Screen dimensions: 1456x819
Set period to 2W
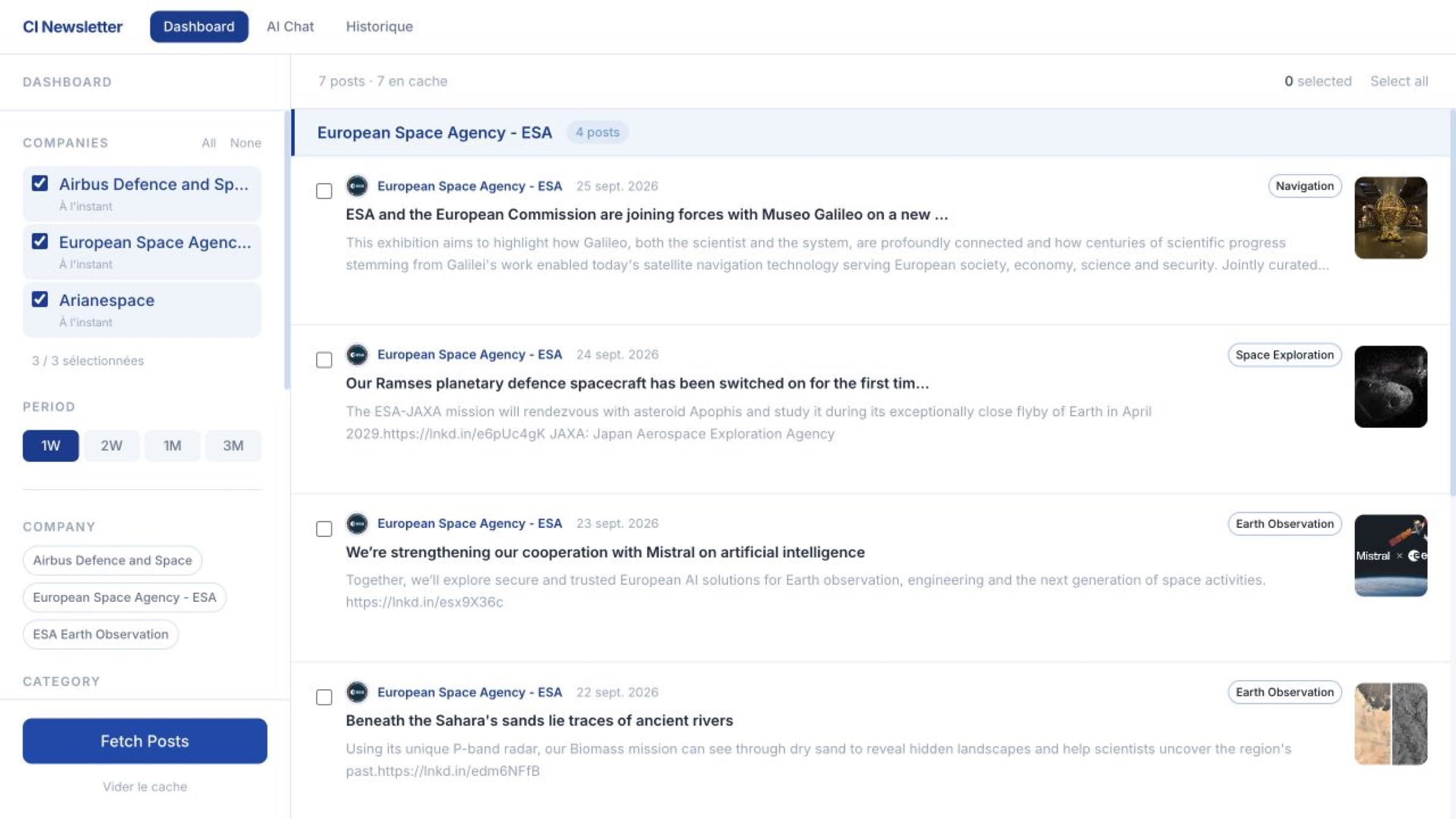(x=112, y=446)
